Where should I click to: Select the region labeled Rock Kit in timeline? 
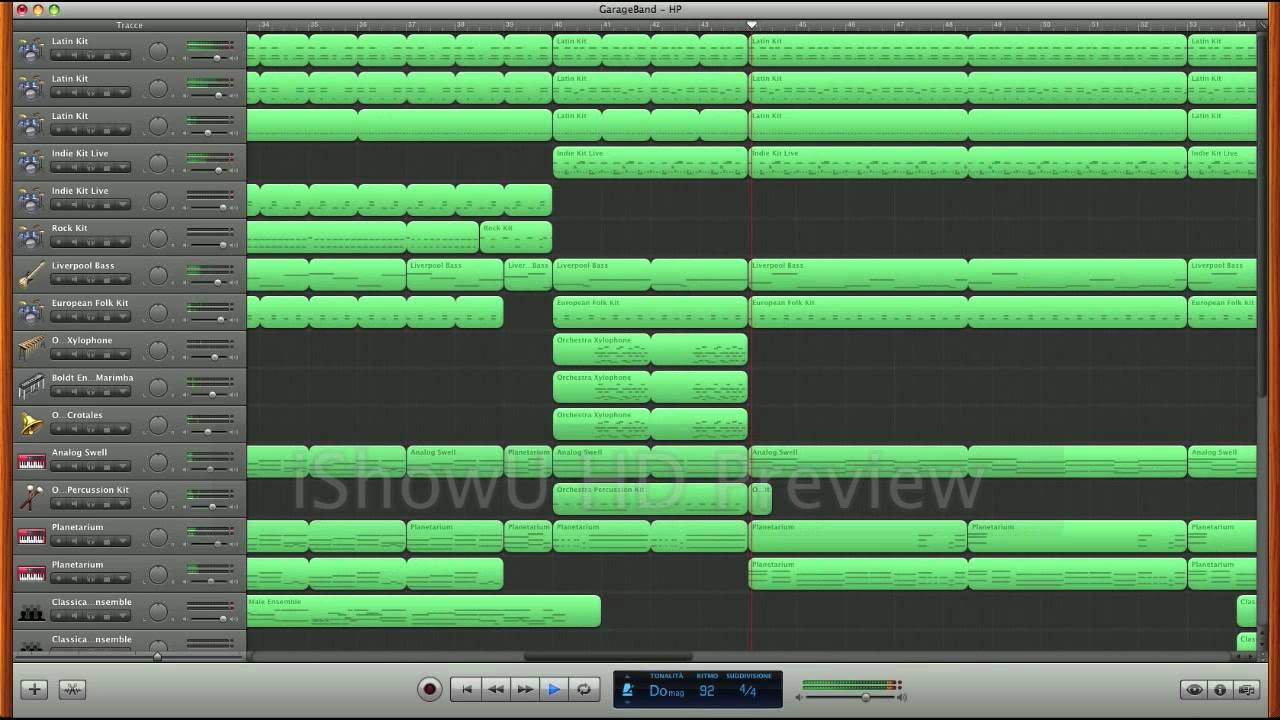point(516,237)
